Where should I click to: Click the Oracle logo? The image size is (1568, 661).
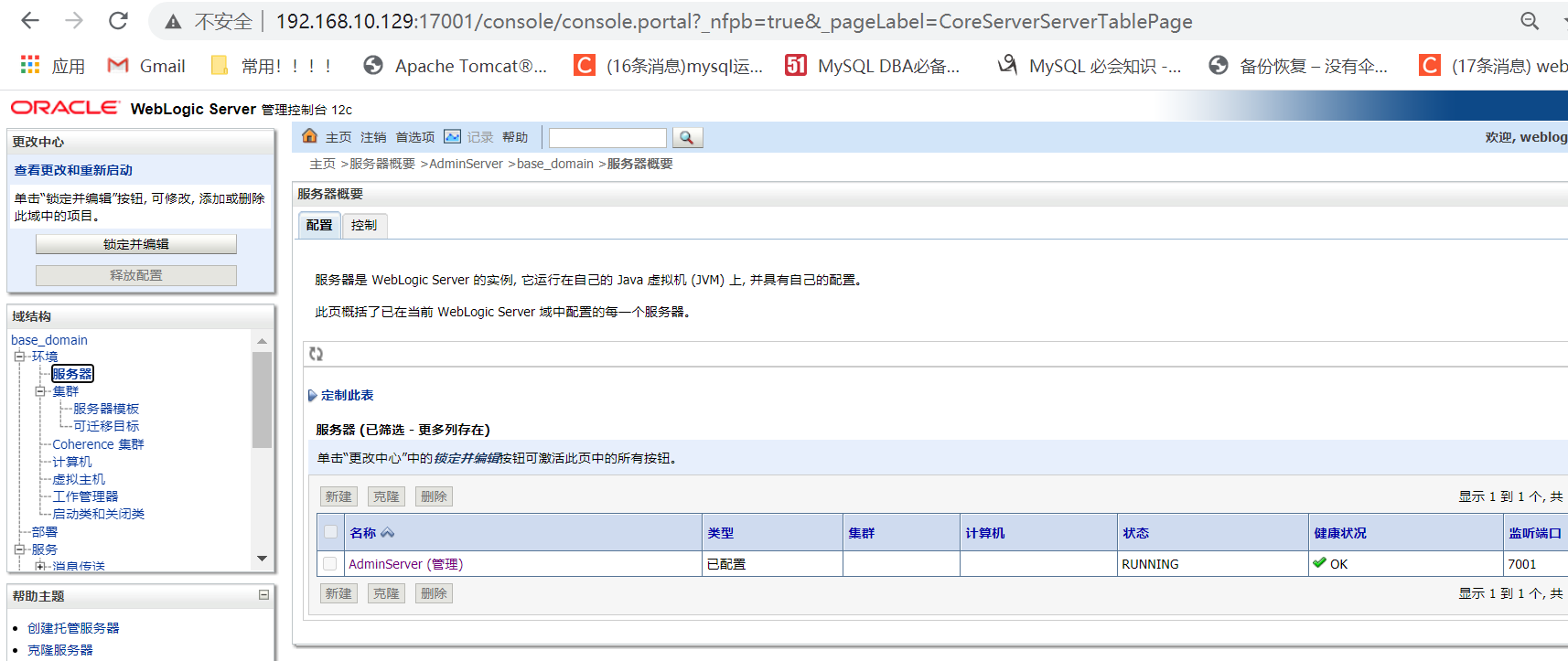[x=65, y=108]
